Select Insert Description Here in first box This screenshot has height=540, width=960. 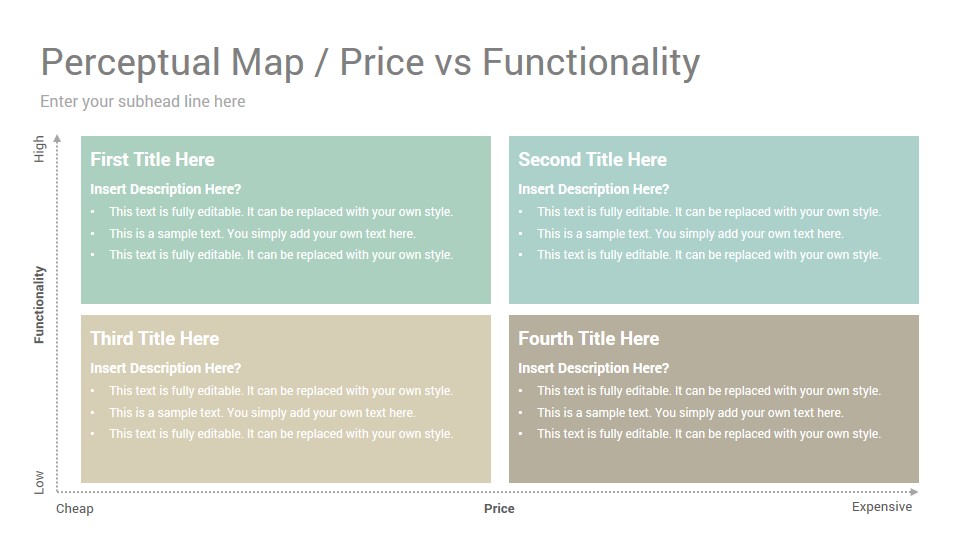coord(165,189)
